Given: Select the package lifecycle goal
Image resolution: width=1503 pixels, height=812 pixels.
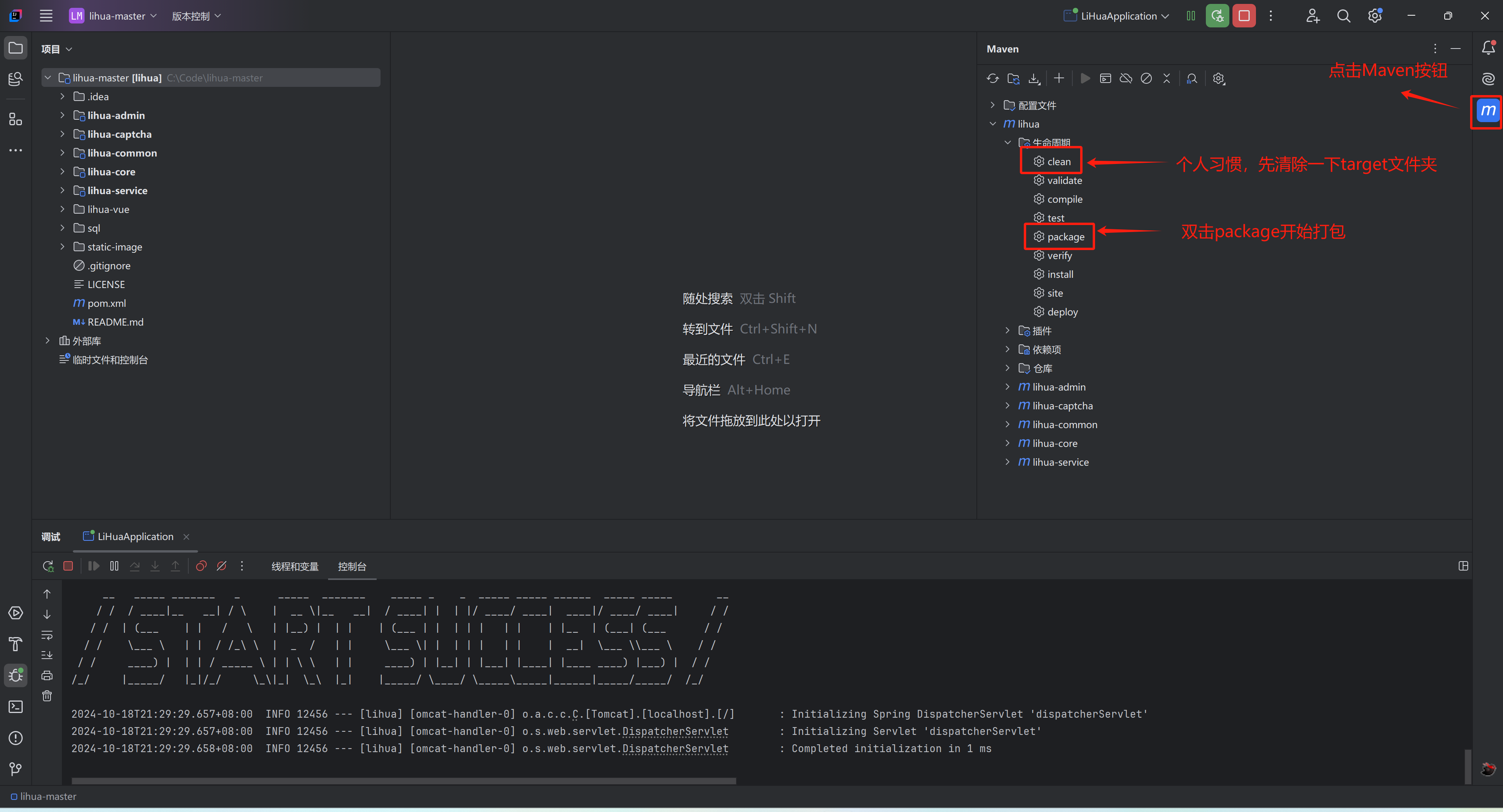Looking at the screenshot, I should pyautogui.click(x=1065, y=237).
